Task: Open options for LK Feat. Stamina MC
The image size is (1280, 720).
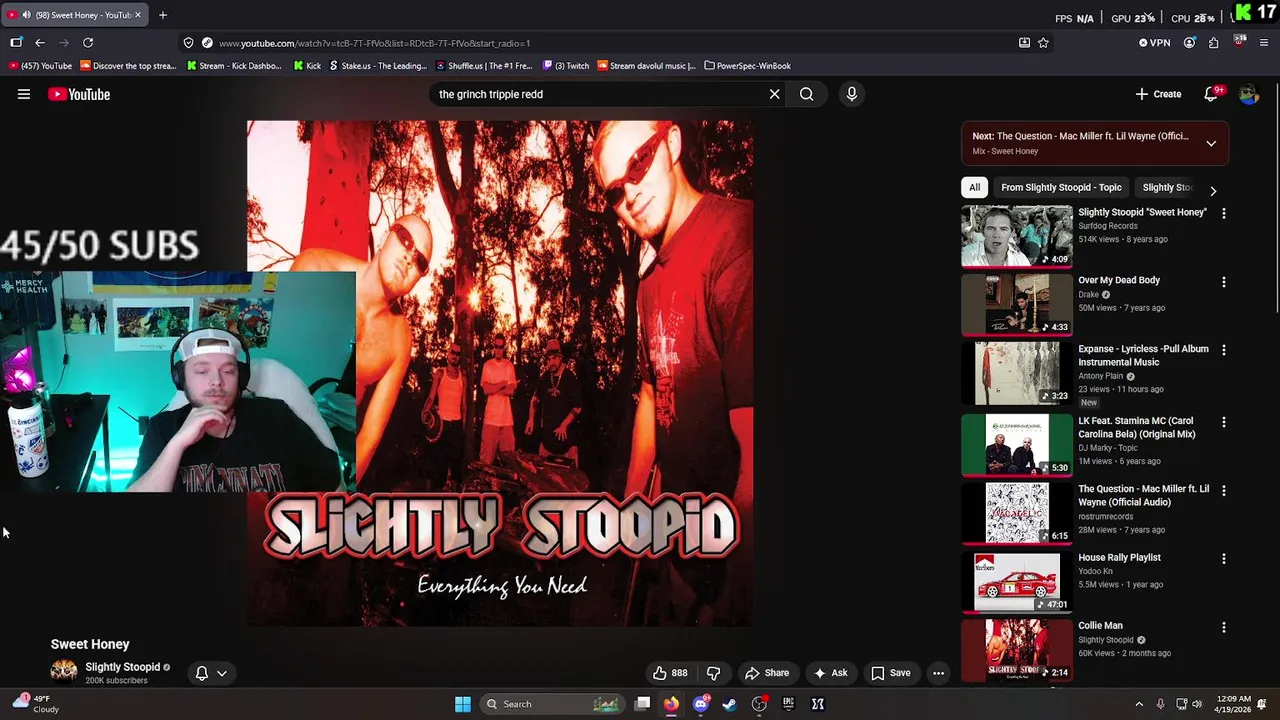Action: 1223,422
